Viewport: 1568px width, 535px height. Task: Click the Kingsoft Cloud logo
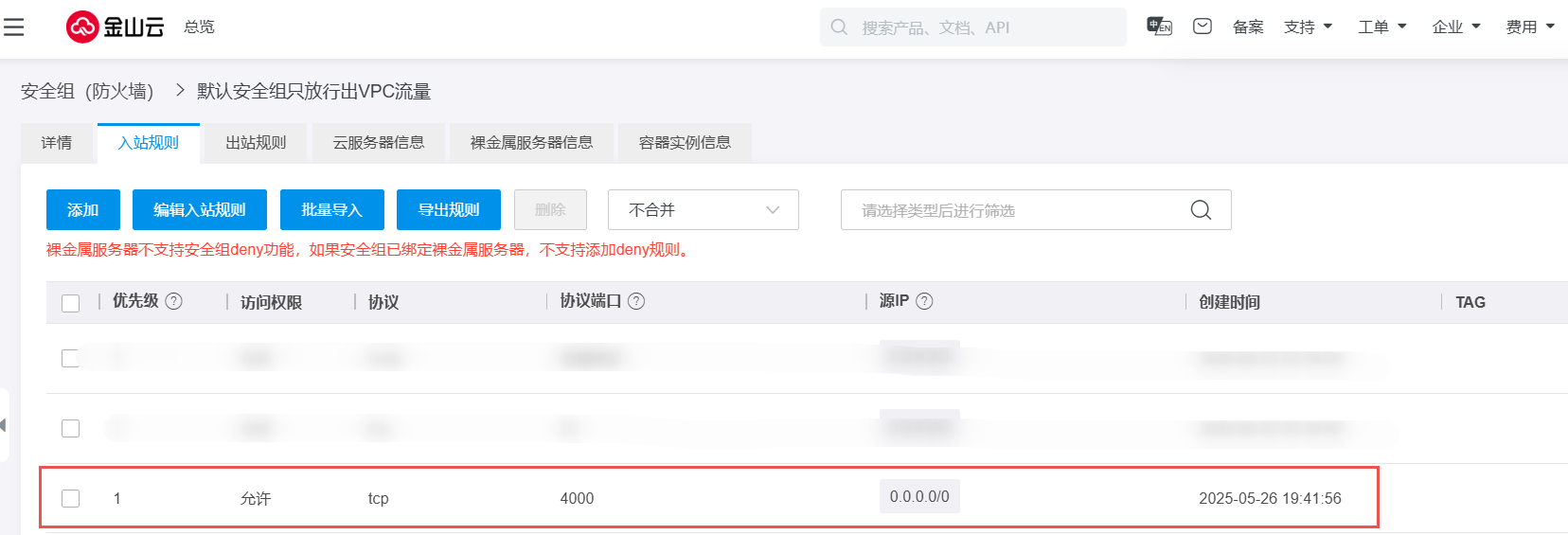click(115, 27)
